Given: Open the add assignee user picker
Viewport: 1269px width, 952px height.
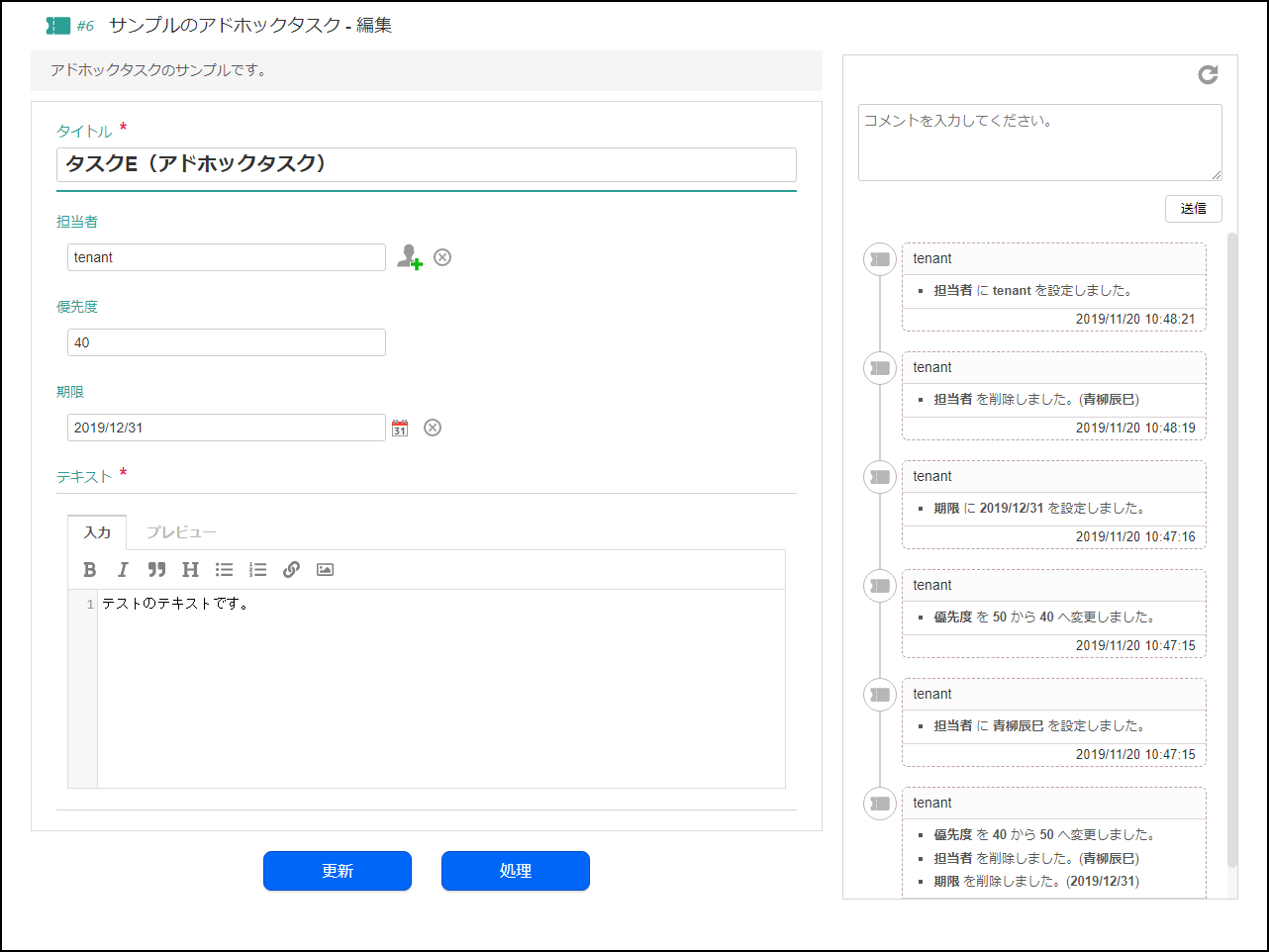Looking at the screenshot, I should click(409, 257).
